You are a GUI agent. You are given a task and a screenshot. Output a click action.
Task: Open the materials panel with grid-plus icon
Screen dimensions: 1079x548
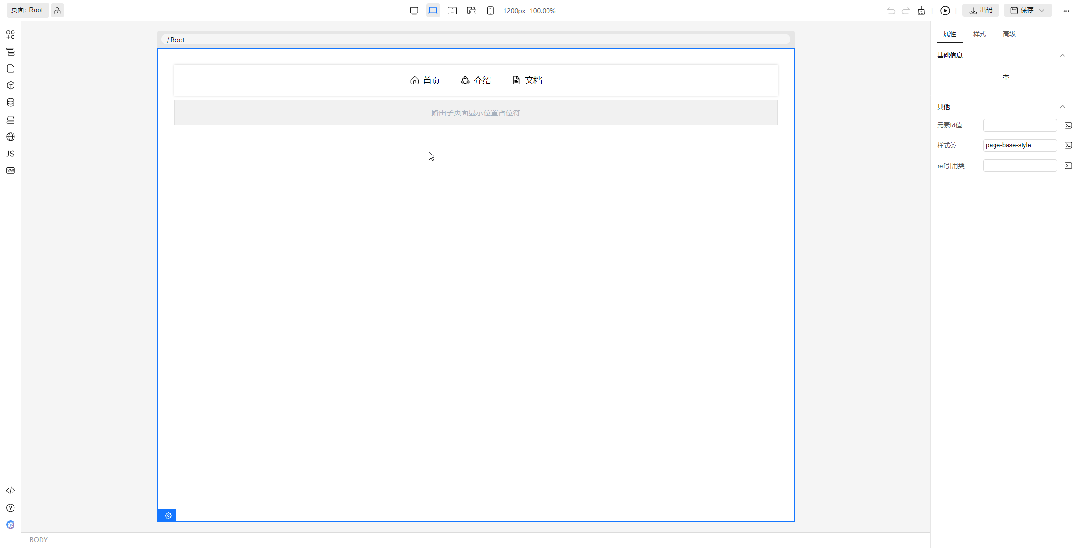(10, 34)
